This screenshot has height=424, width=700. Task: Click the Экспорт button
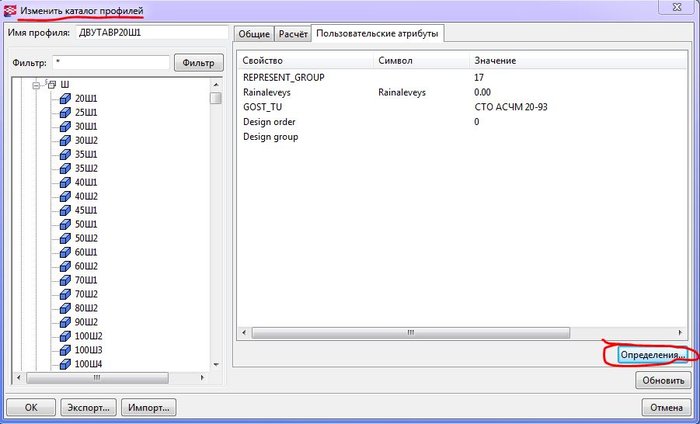pyautogui.click(x=88, y=407)
